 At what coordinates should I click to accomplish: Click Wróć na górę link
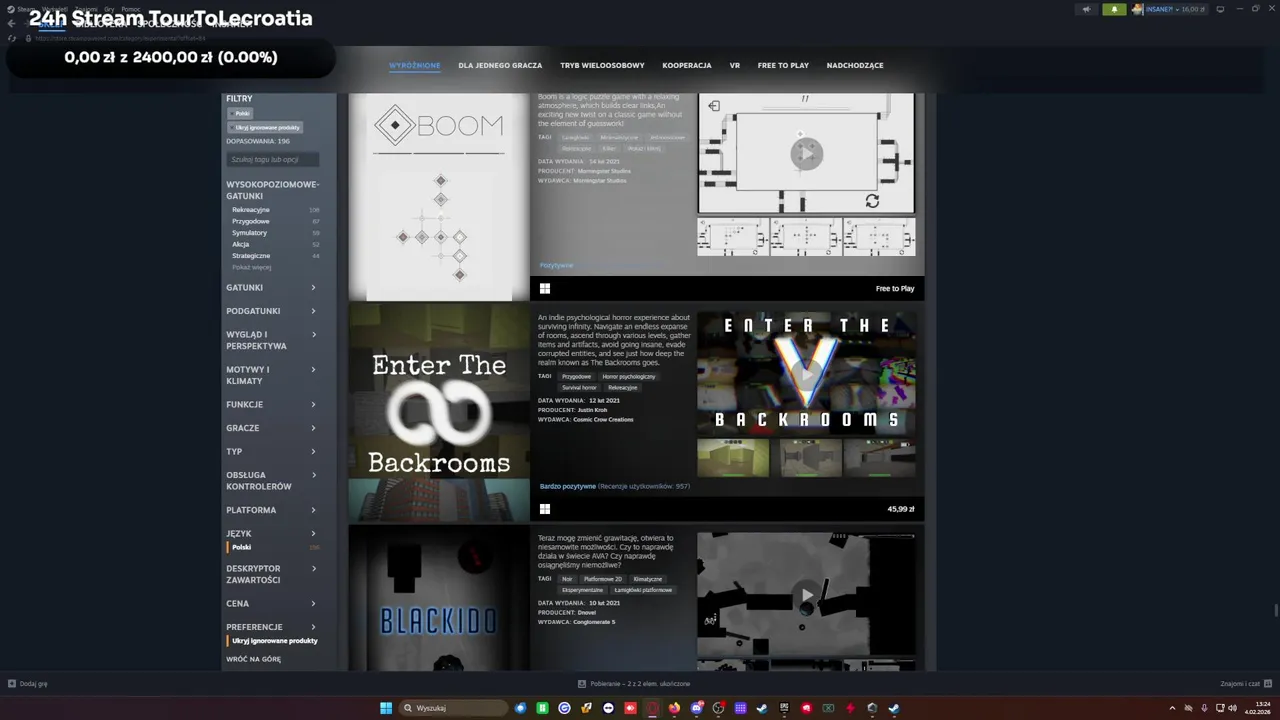click(253, 660)
